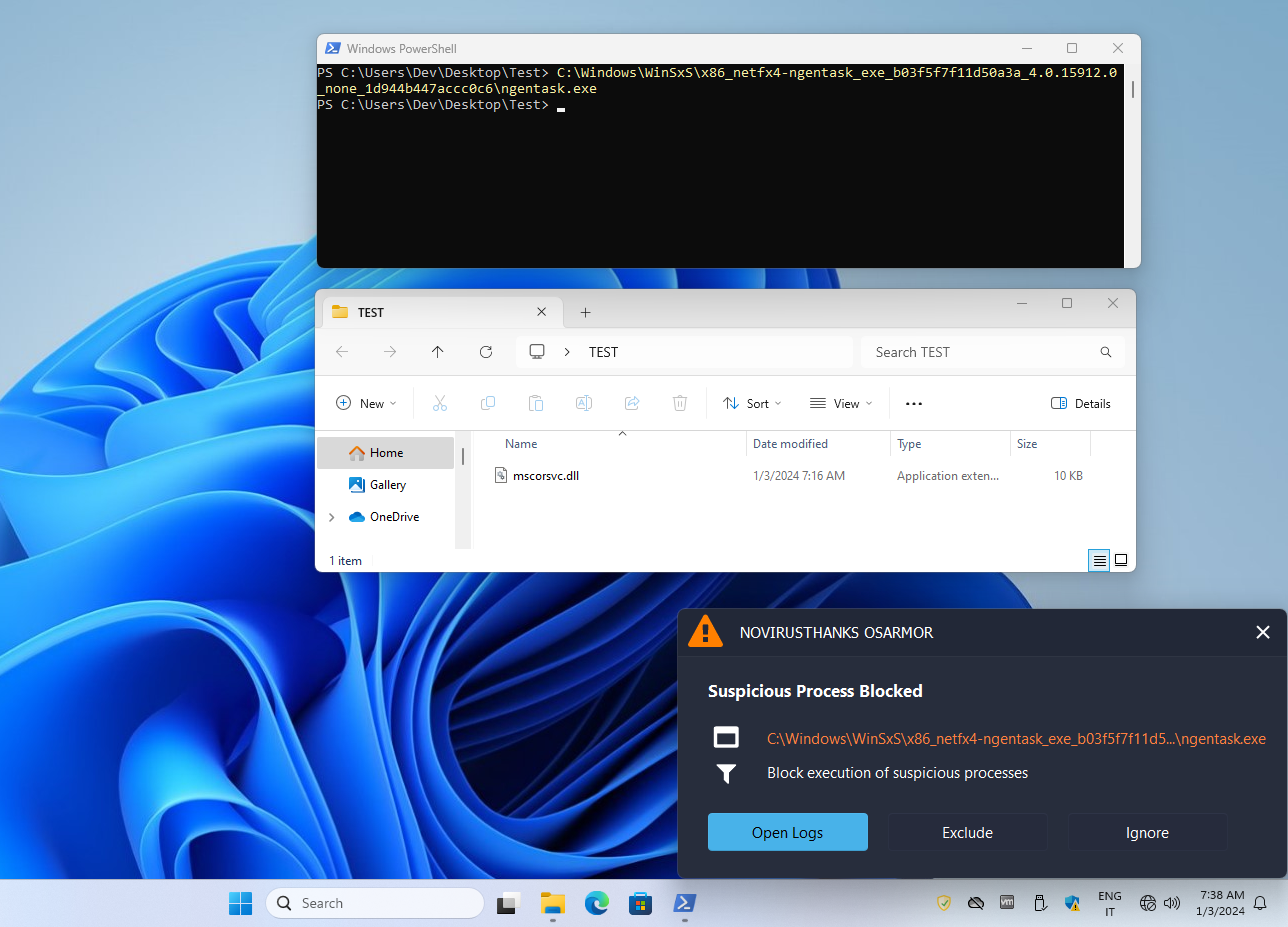Image resolution: width=1288 pixels, height=927 pixels.
Task: Open Microsoft Store from the taskbar
Action: pos(641,903)
